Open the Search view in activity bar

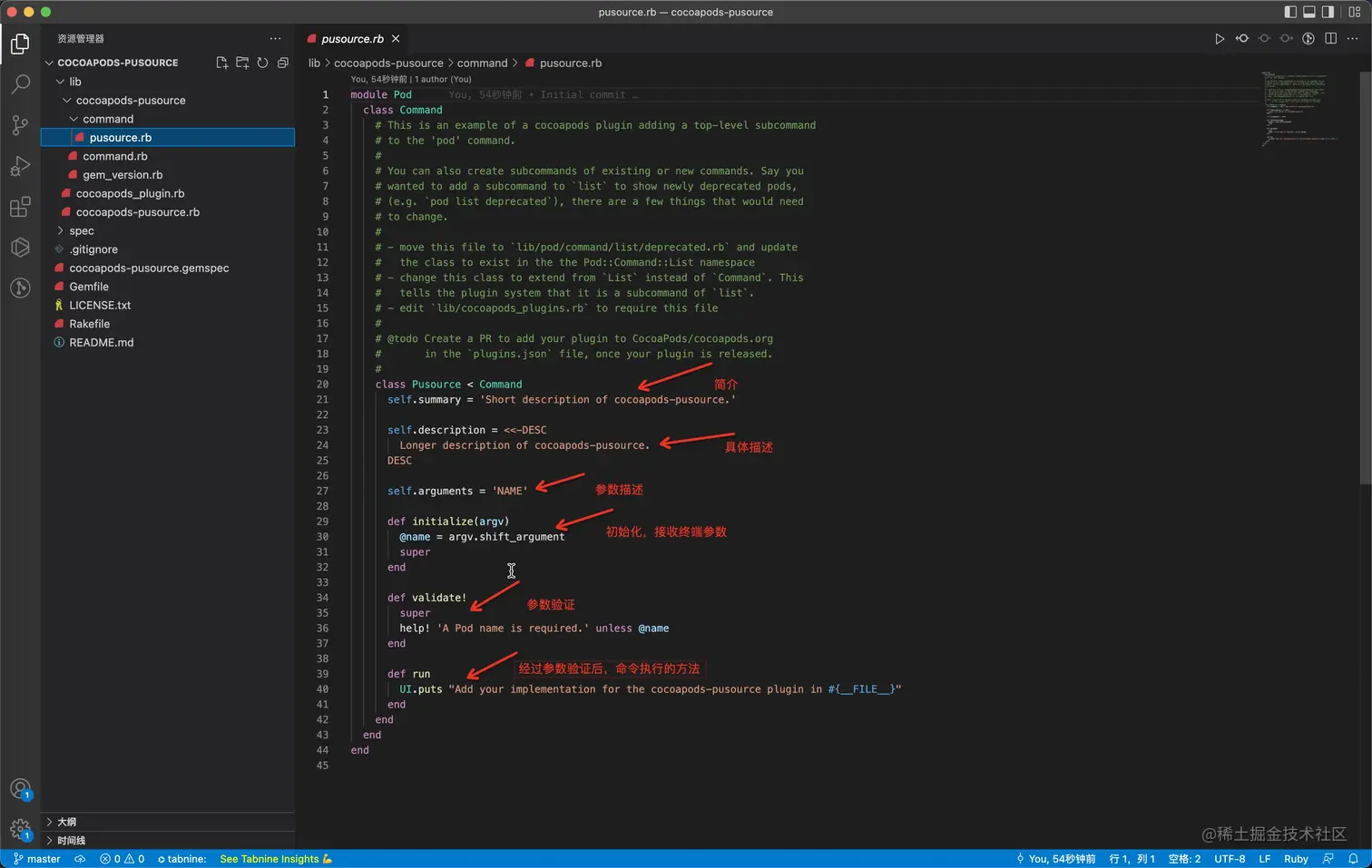[x=20, y=84]
